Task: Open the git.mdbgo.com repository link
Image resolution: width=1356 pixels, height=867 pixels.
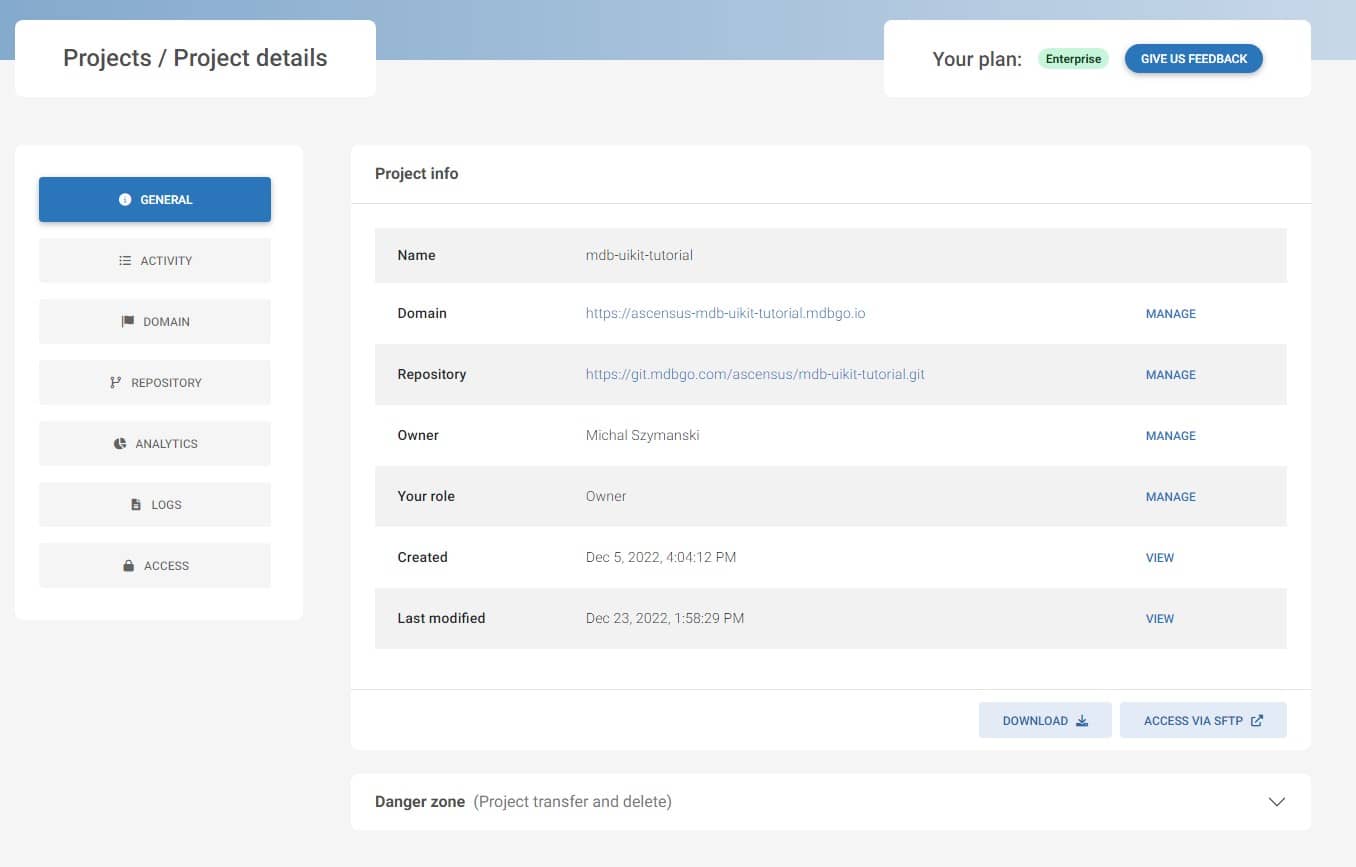Action: click(x=755, y=375)
